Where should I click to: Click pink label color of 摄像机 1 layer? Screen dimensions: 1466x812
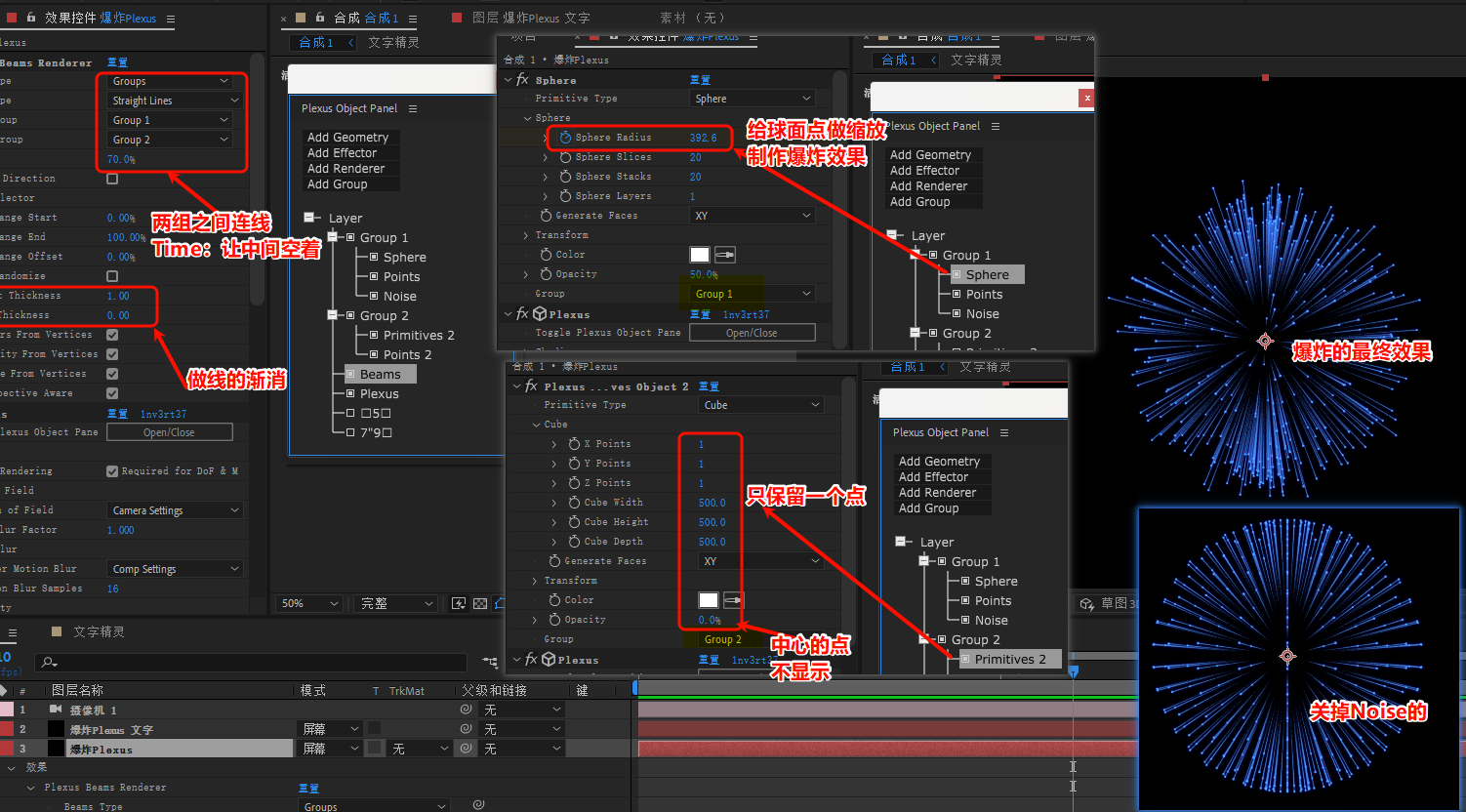[x=6, y=710]
